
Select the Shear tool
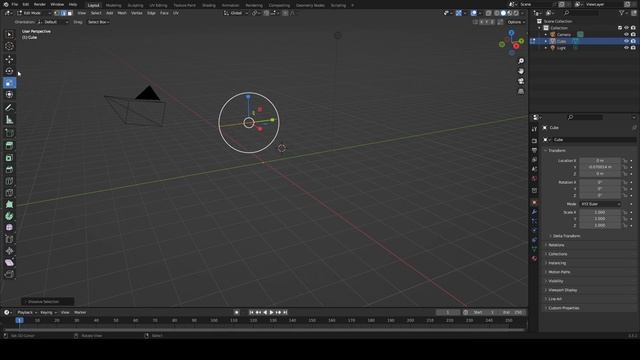(9, 262)
